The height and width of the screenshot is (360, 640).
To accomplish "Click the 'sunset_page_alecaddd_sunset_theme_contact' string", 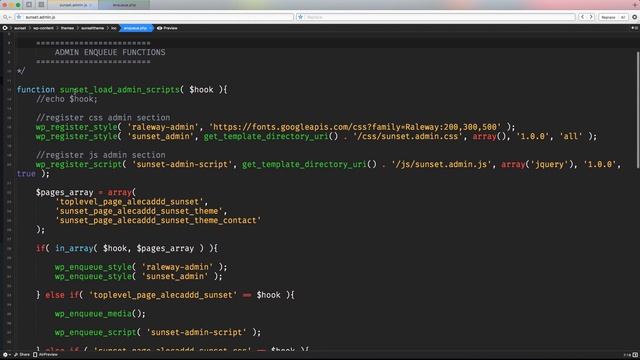I will (158, 220).
